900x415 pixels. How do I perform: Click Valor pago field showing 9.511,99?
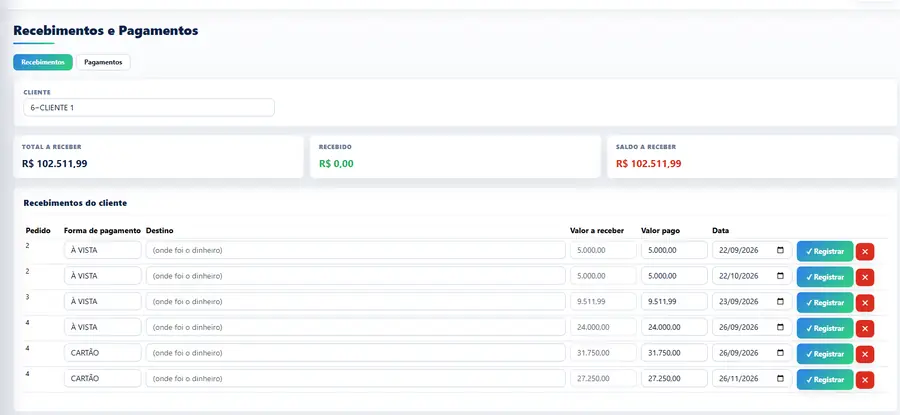674,301
